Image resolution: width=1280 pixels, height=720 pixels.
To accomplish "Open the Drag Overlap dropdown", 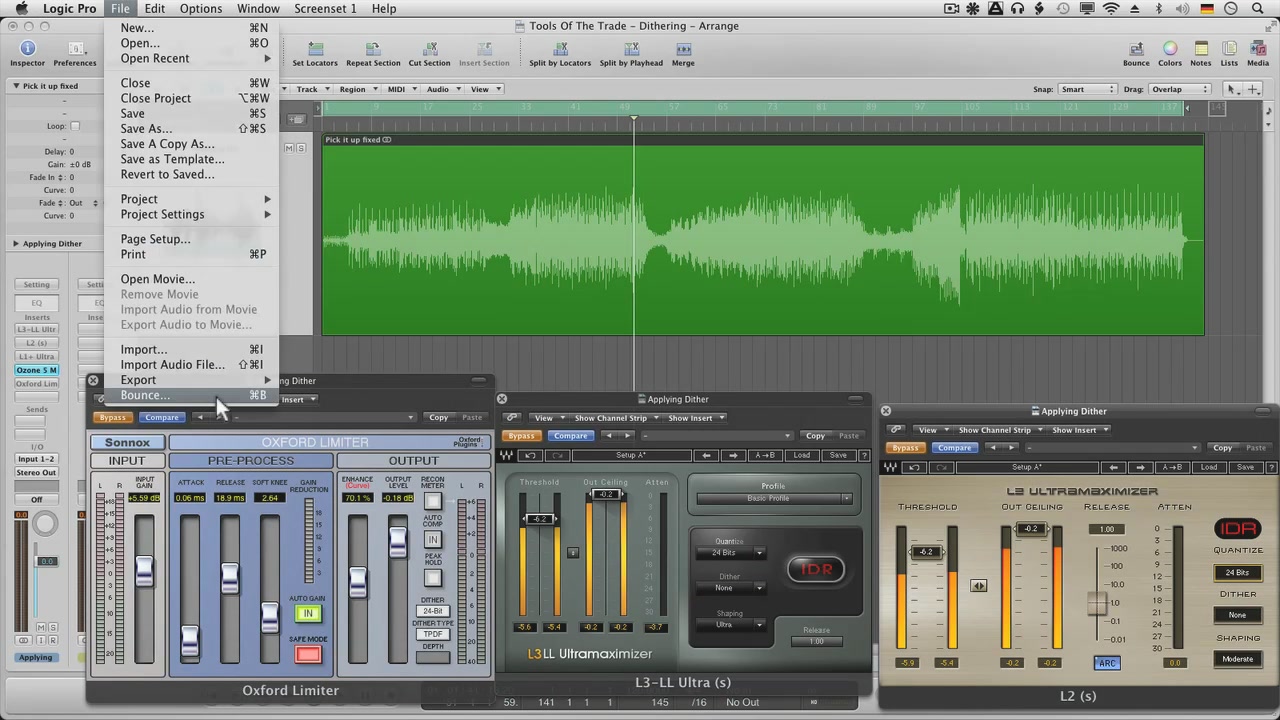I will point(1179,89).
